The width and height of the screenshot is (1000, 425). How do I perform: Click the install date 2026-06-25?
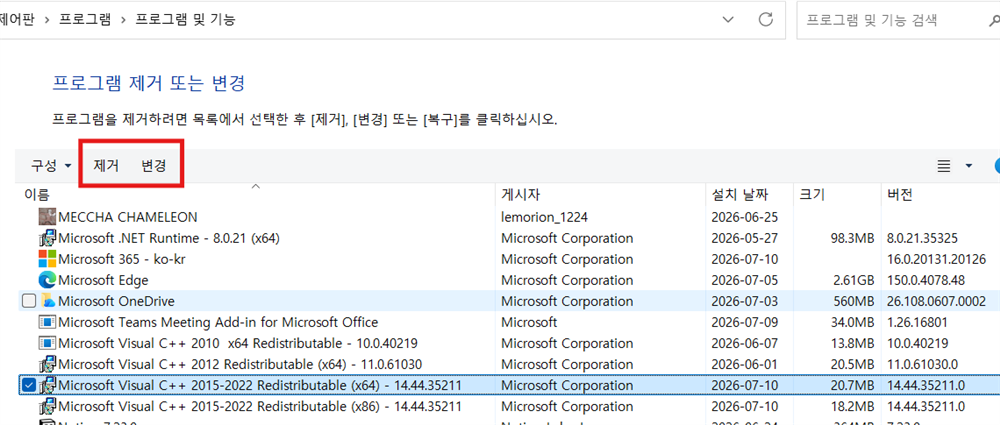[x=744, y=217]
